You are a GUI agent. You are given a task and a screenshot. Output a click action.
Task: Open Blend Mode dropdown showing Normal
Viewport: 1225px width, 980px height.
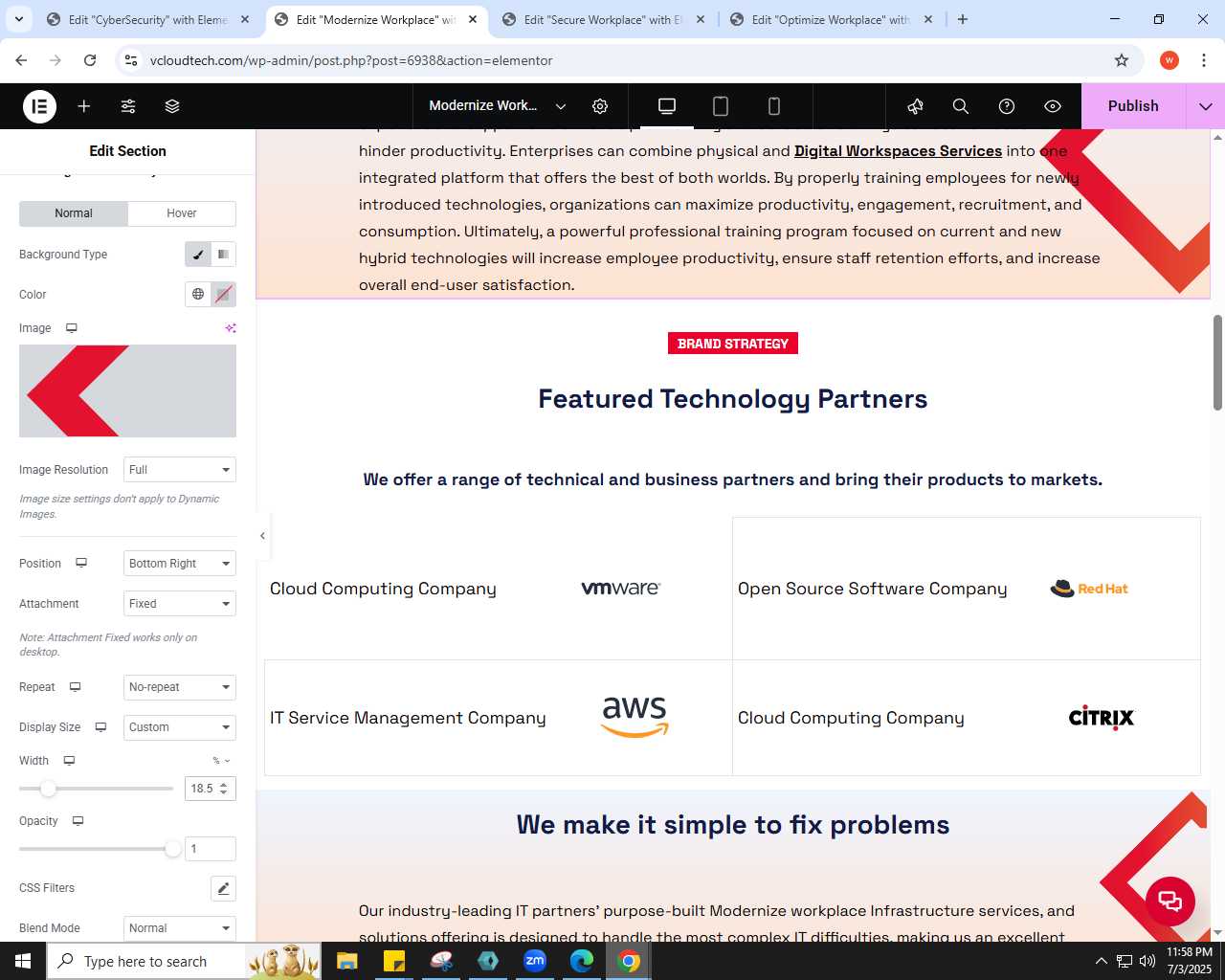180,928
